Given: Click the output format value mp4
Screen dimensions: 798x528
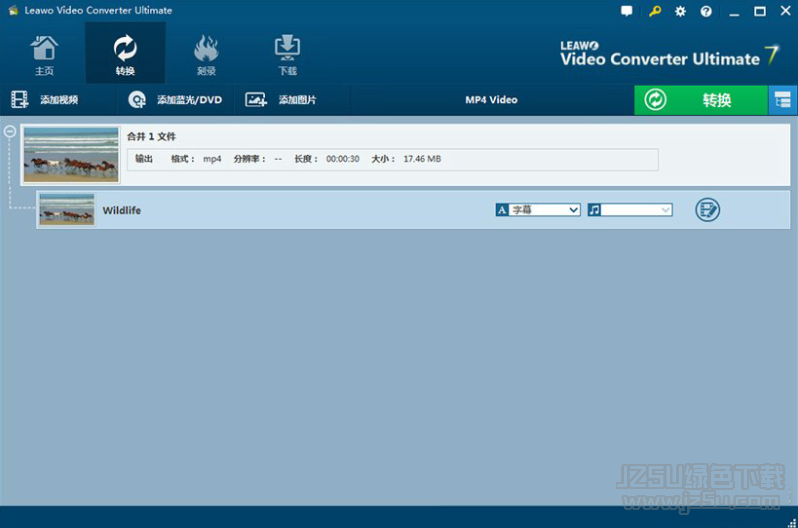Looking at the screenshot, I should pyautogui.click(x=212, y=159).
